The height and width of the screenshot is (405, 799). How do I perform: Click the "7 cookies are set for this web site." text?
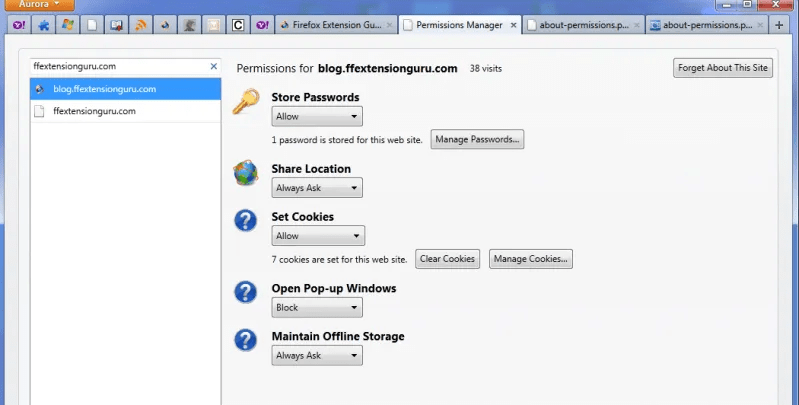339,259
